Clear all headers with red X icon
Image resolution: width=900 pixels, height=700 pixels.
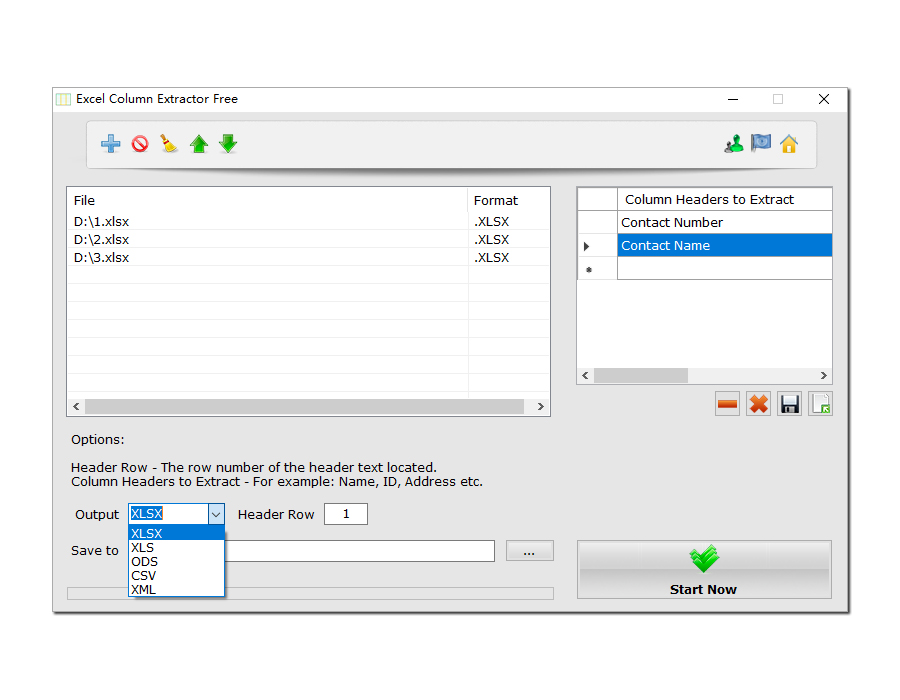[x=758, y=404]
